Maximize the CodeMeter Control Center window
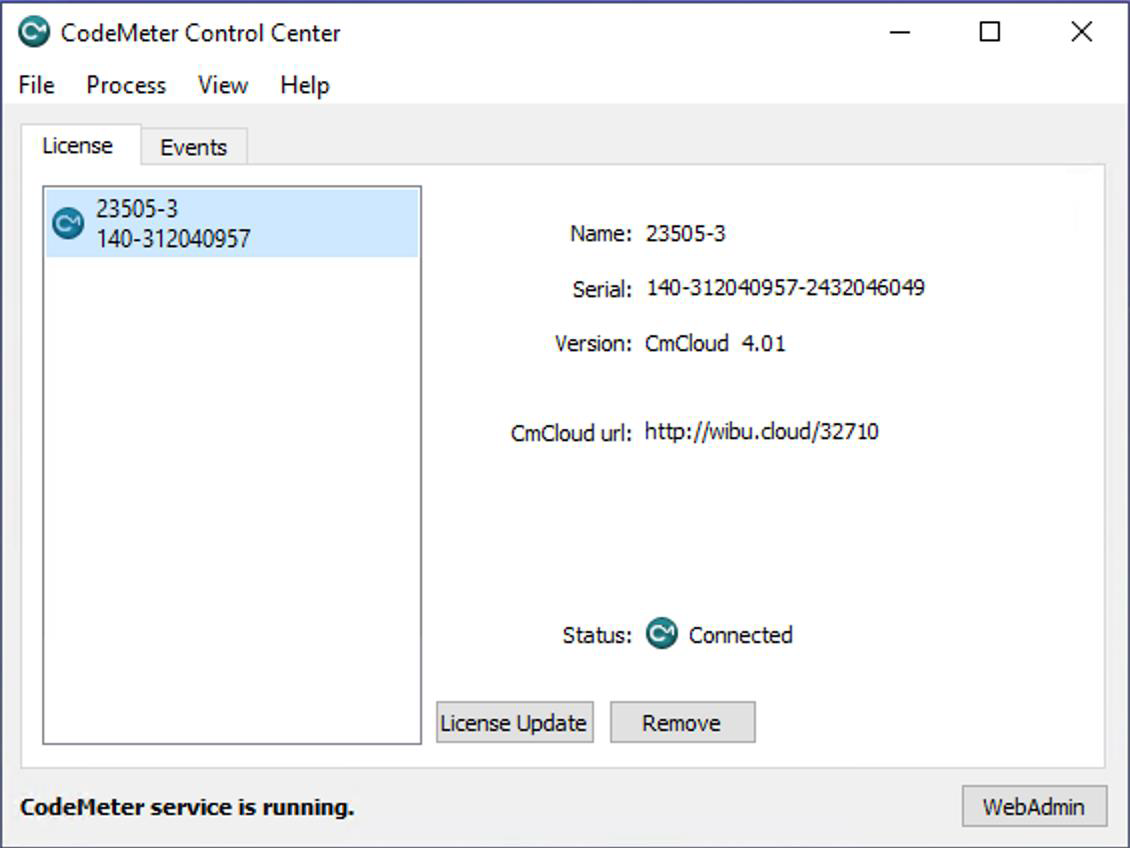The height and width of the screenshot is (848, 1130). (989, 32)
